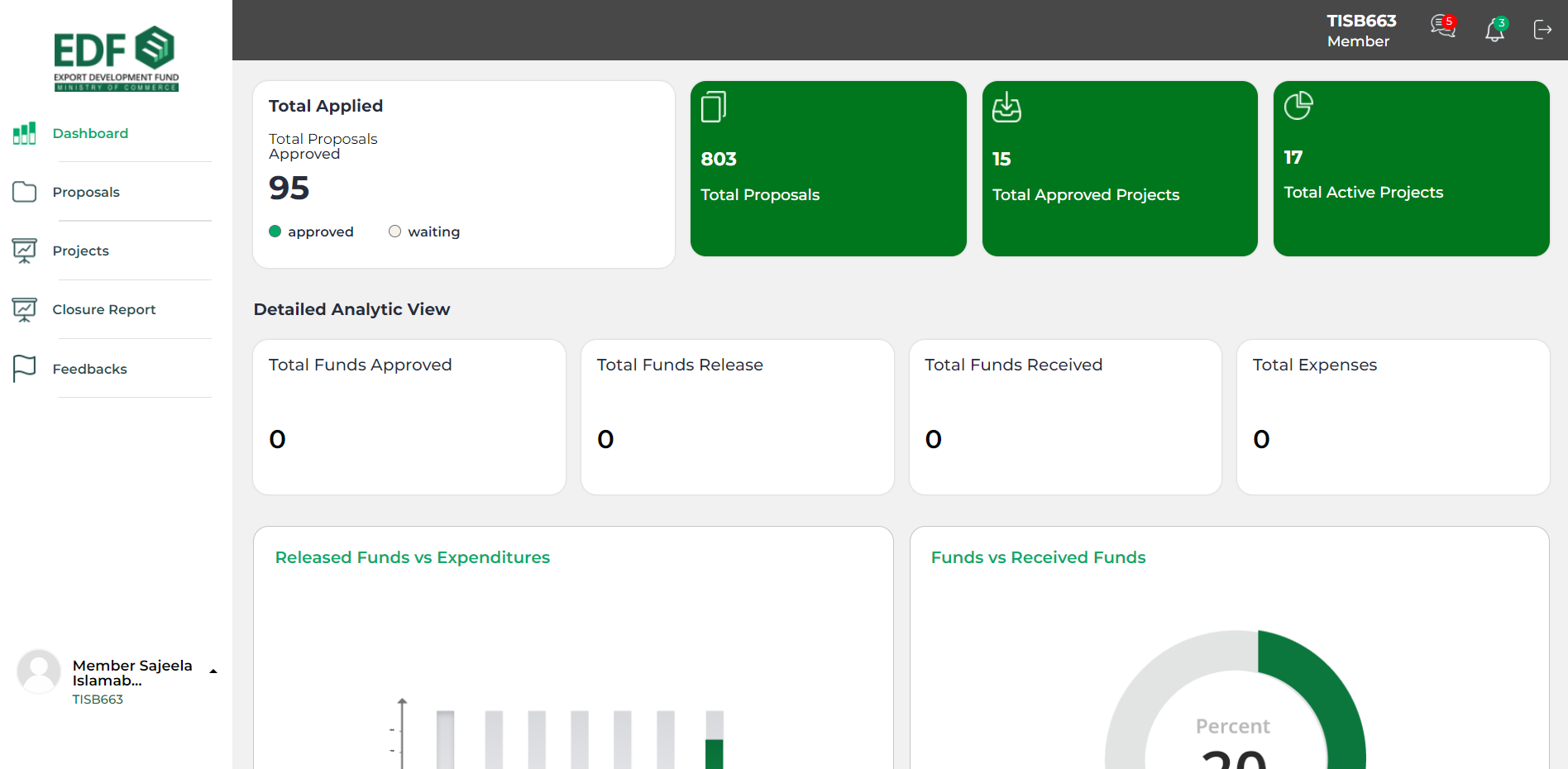1568x769 pixels.
Task: Click the Percent label in donut chart
Action: coord(1232,726)
